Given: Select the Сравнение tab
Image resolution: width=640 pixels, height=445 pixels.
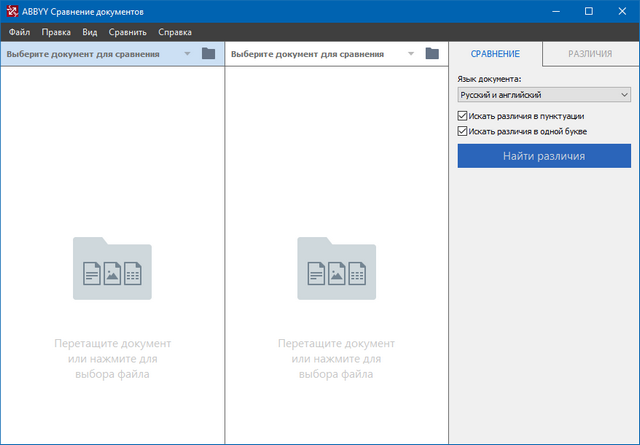Looking at the screenshot, I should (x=495, y=53).
